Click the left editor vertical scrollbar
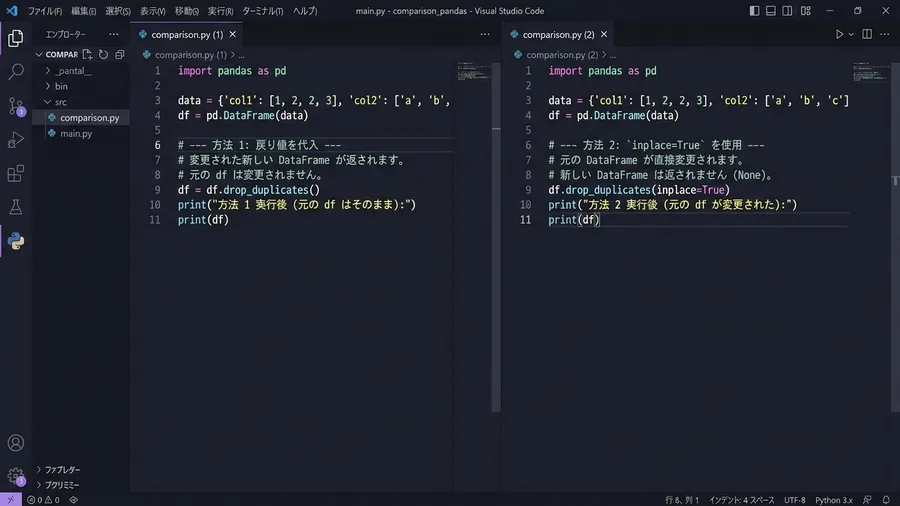Image resolution: width=900 pixels, height=506 pixels. (x=496, y=236)
